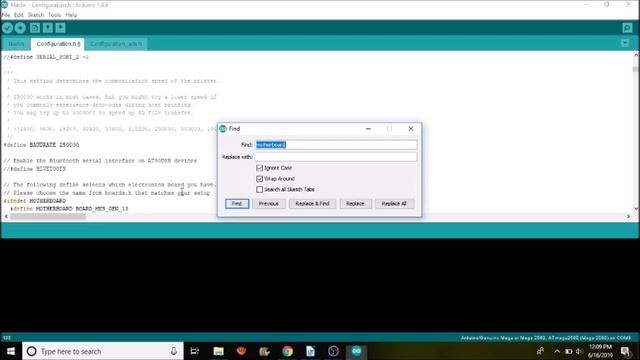Open Task View from the taskbar
Image resolution: width=640 pixels, height=360 pixels.
(195, 351)
